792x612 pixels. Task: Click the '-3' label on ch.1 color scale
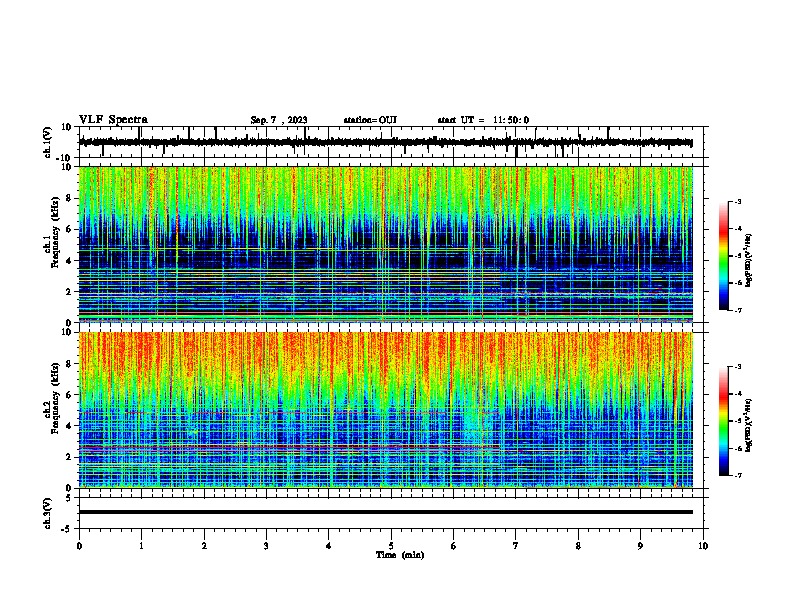[x=737, y=201]
